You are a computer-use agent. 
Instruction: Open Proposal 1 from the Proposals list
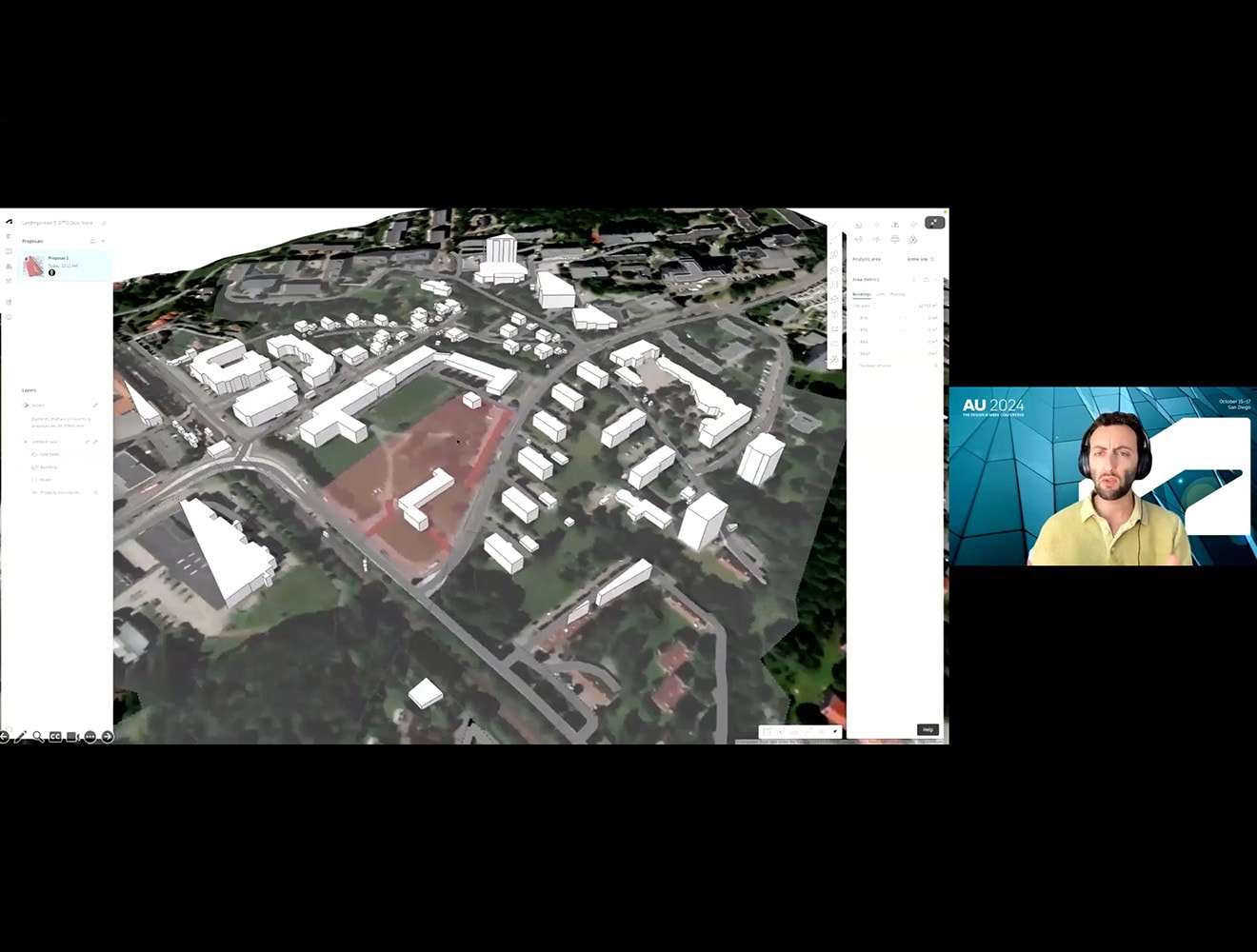(64, 265)
